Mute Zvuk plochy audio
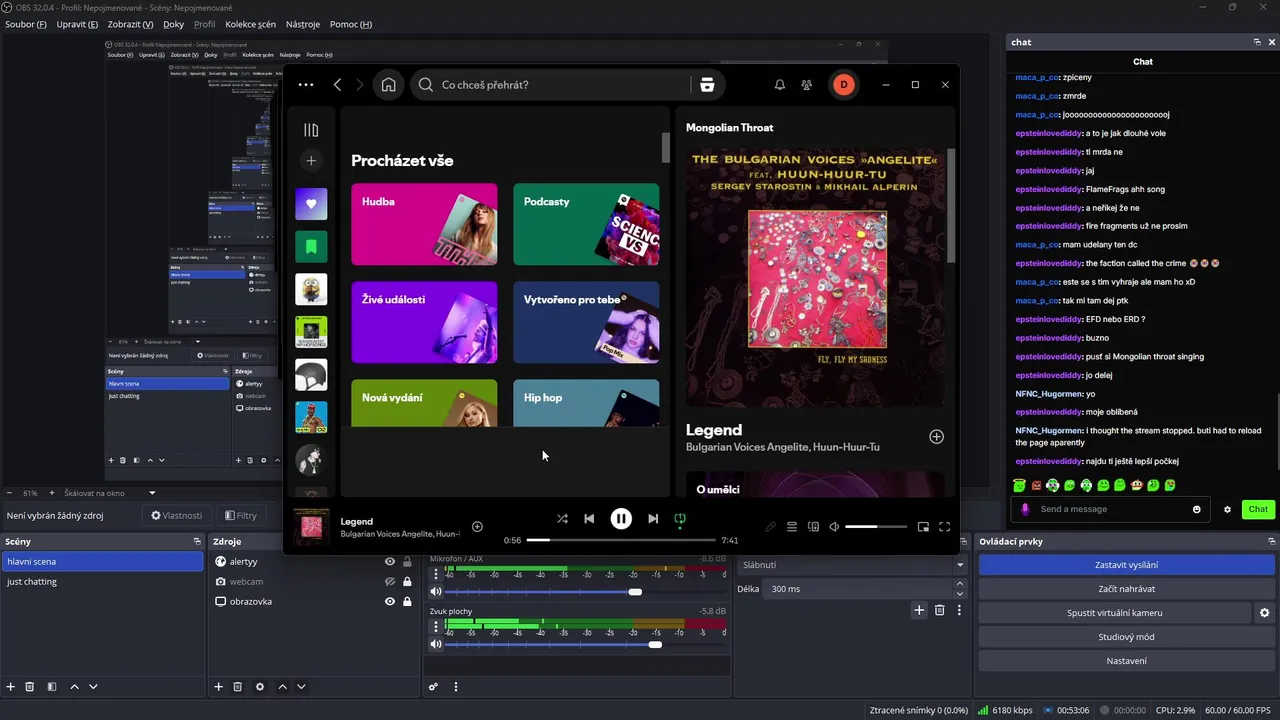 (436, 644)
